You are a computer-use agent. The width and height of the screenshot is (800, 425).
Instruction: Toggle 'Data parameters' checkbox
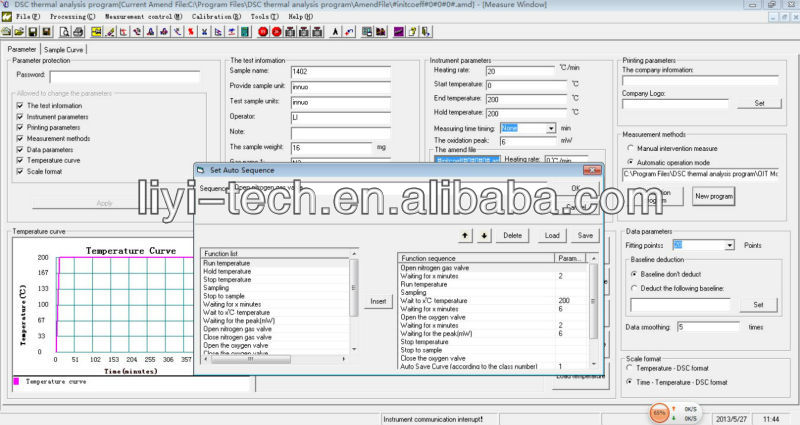tap(20, 149)
